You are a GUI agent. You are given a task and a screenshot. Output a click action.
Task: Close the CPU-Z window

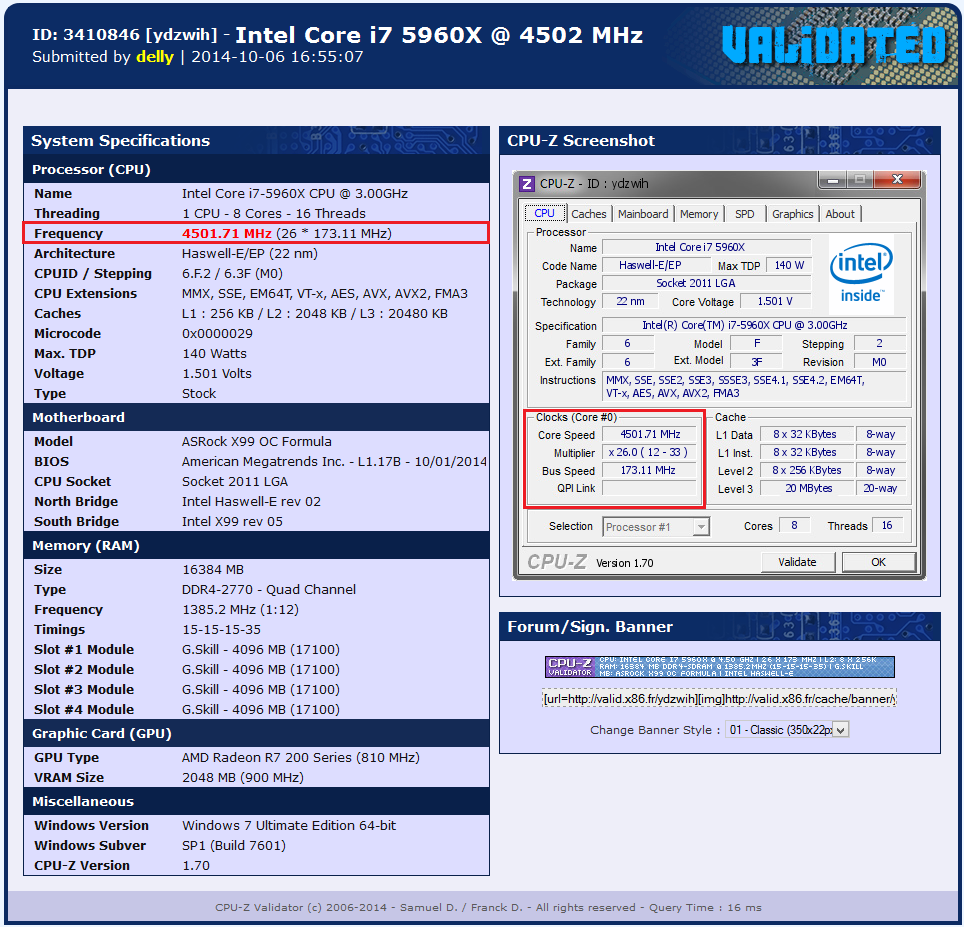[897, 179]
